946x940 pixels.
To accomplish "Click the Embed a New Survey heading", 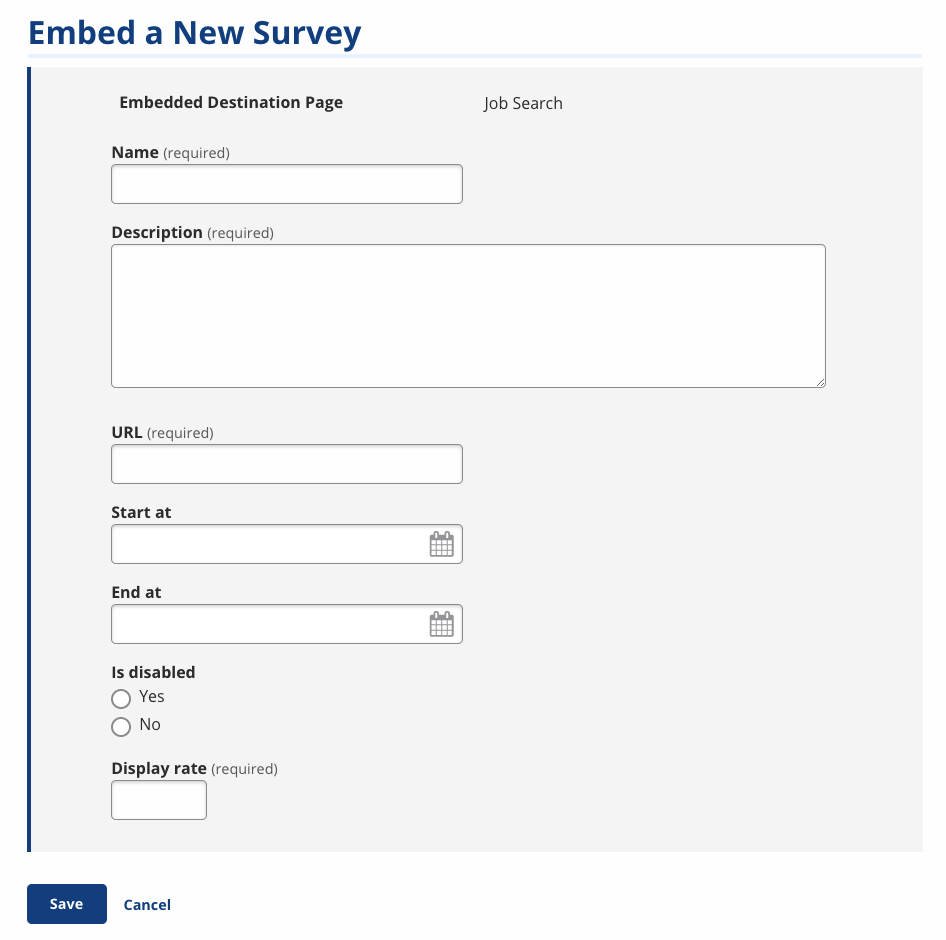I will pyautogui.click(x=194, y=32).
